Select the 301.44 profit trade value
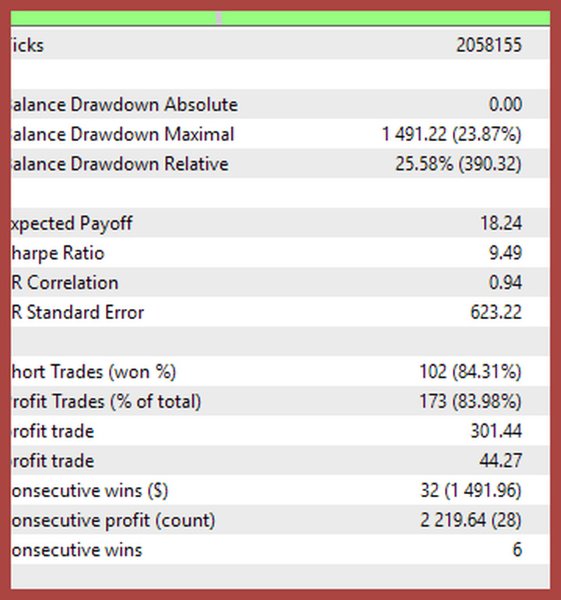Image resolution: width=561 pixels, height=600 pixels. click(x=496, y=431)
